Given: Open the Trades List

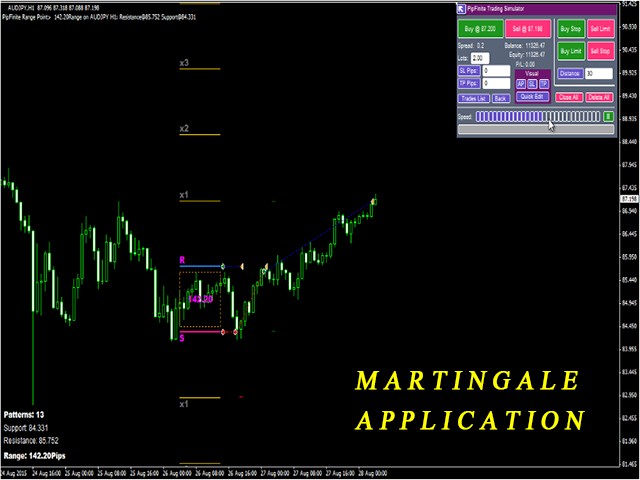Looking at the screenshot, I should 474,98.
